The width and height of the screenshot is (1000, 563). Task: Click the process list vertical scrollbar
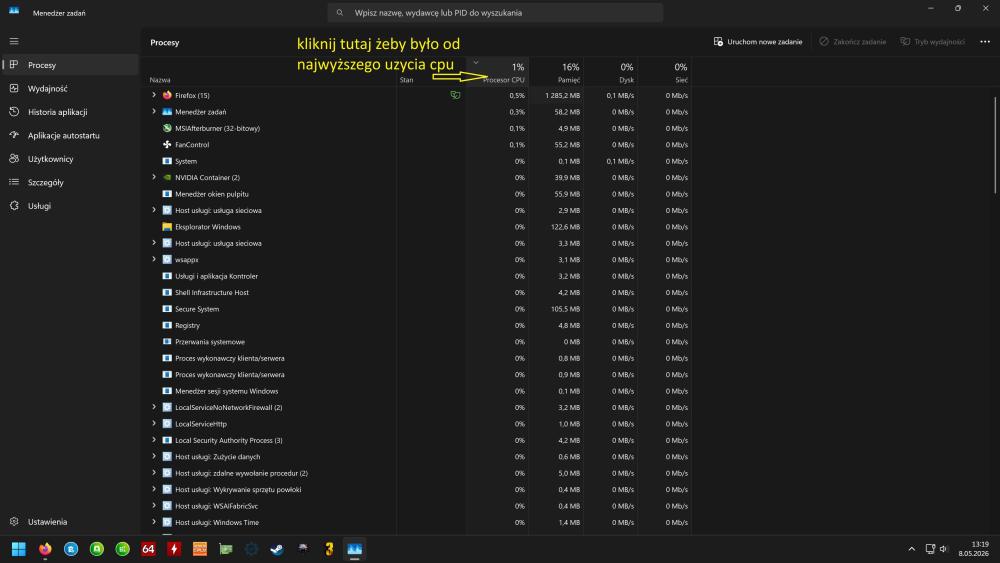(995, 145)
